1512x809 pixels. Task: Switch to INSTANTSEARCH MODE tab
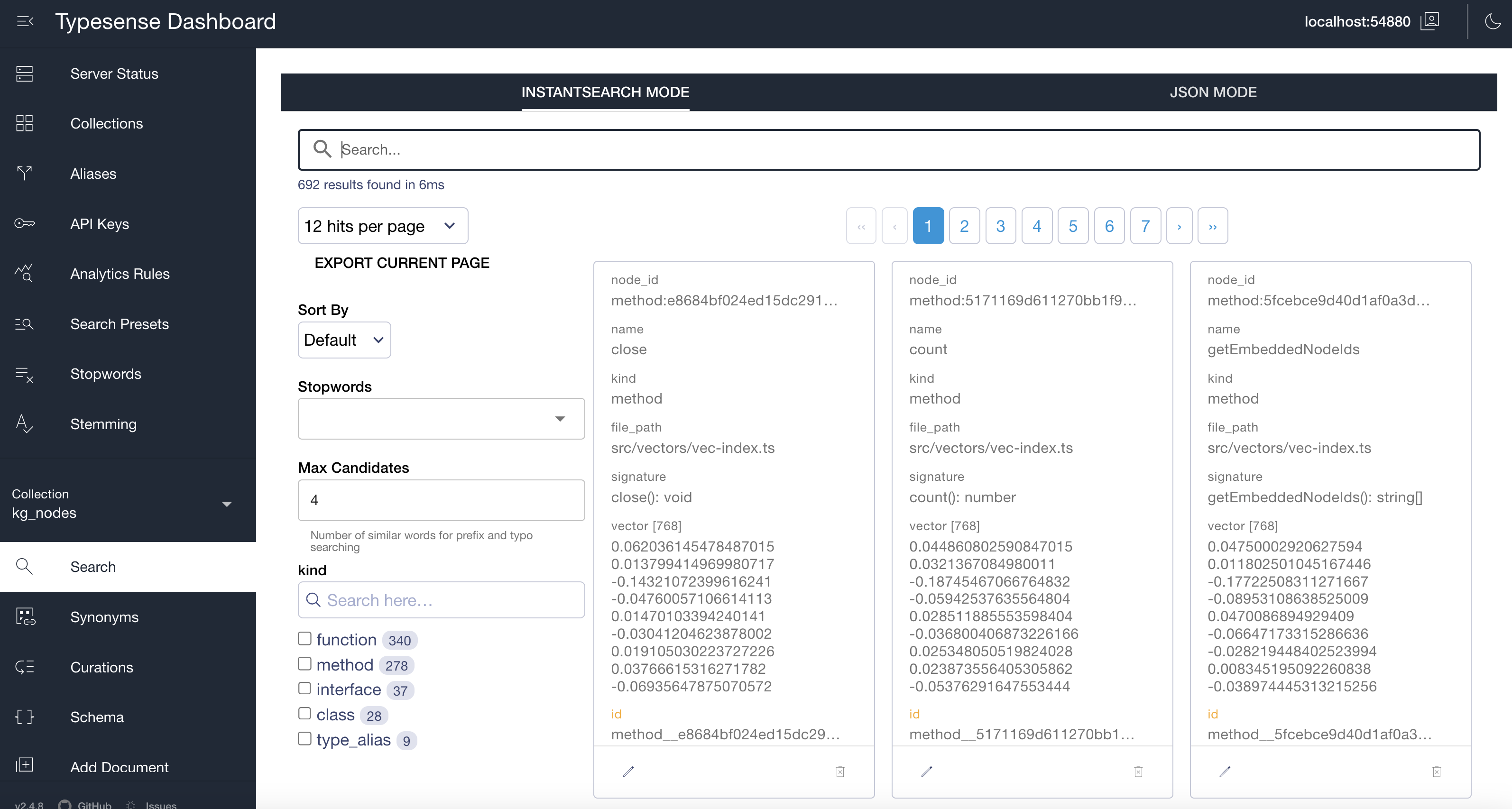[605, 92]
